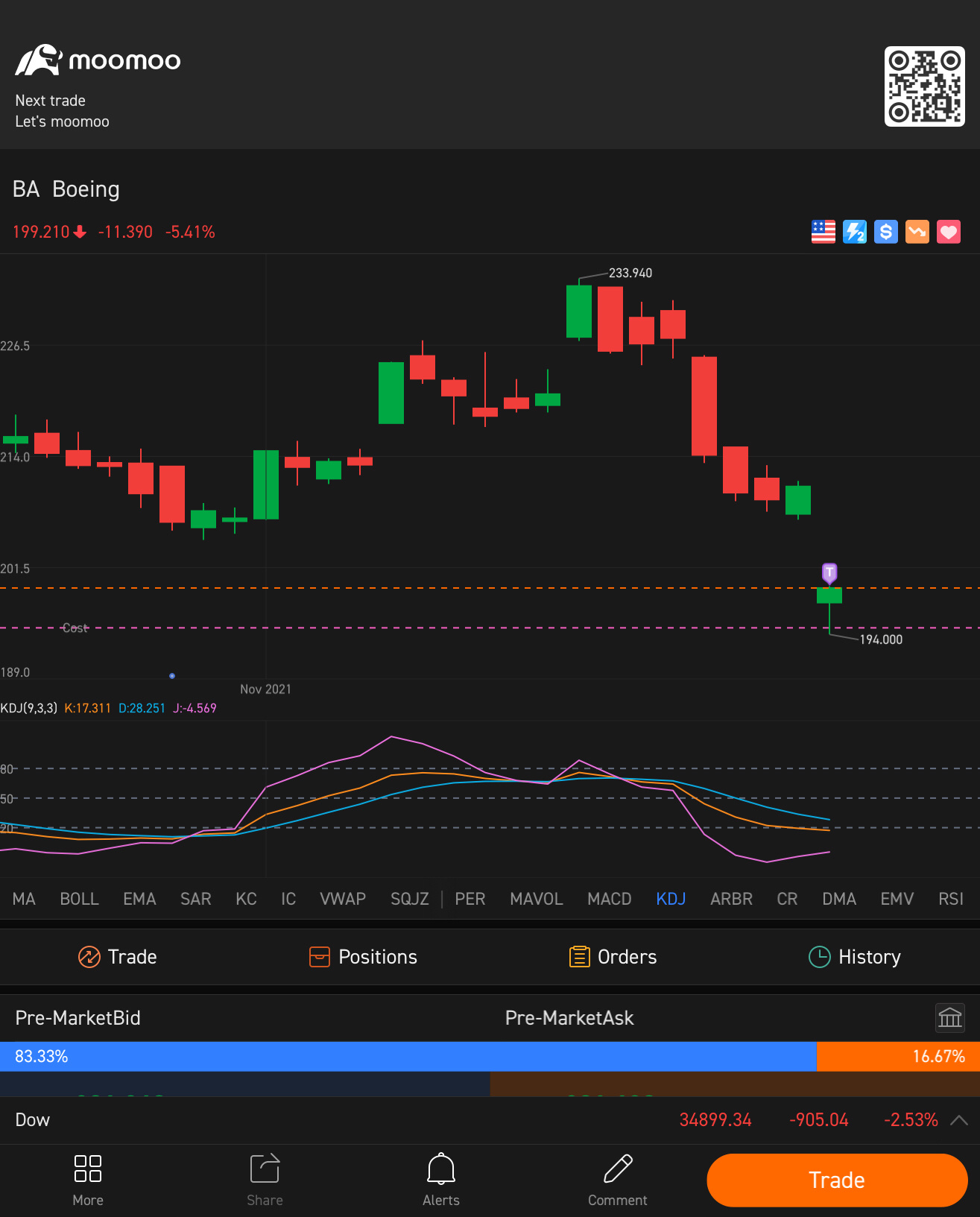Open the QR code image
The width and height of the screenshot is (980, 1217).
coord(924,86)
